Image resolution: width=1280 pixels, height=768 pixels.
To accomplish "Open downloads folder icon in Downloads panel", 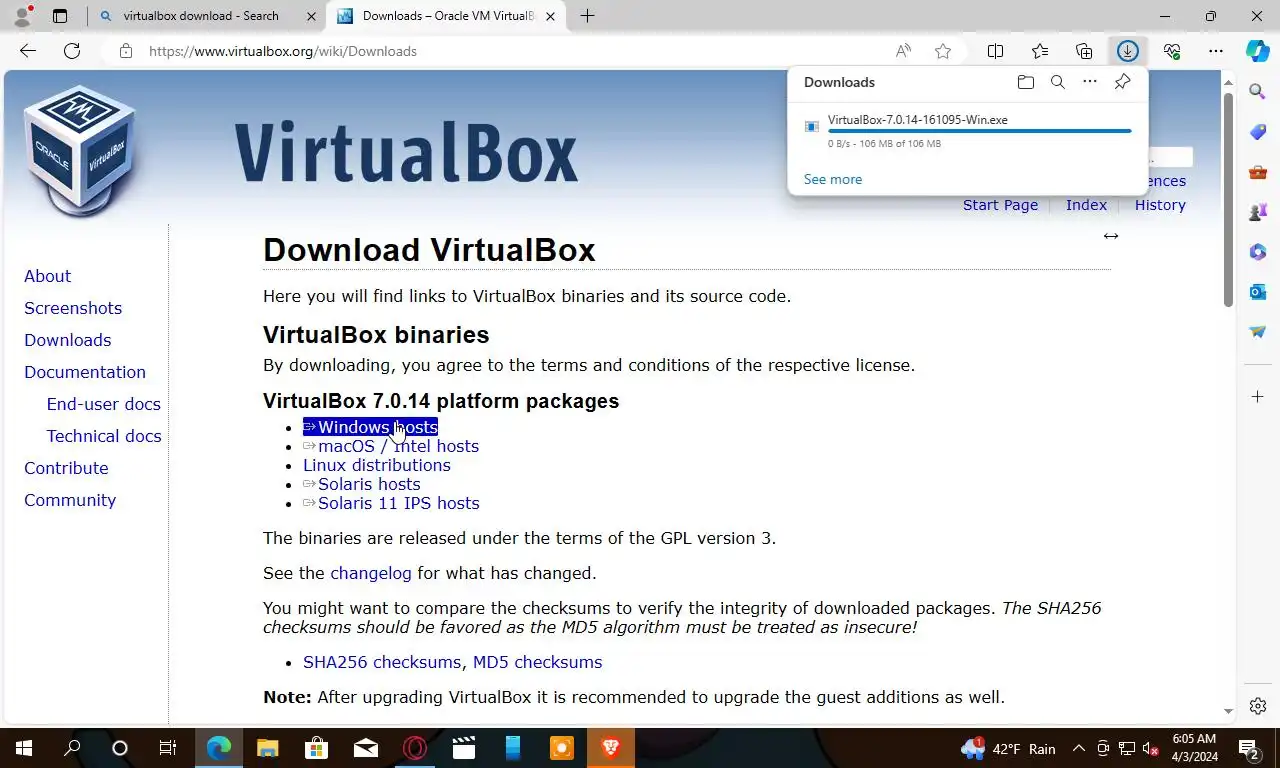I will (1025, 82).
